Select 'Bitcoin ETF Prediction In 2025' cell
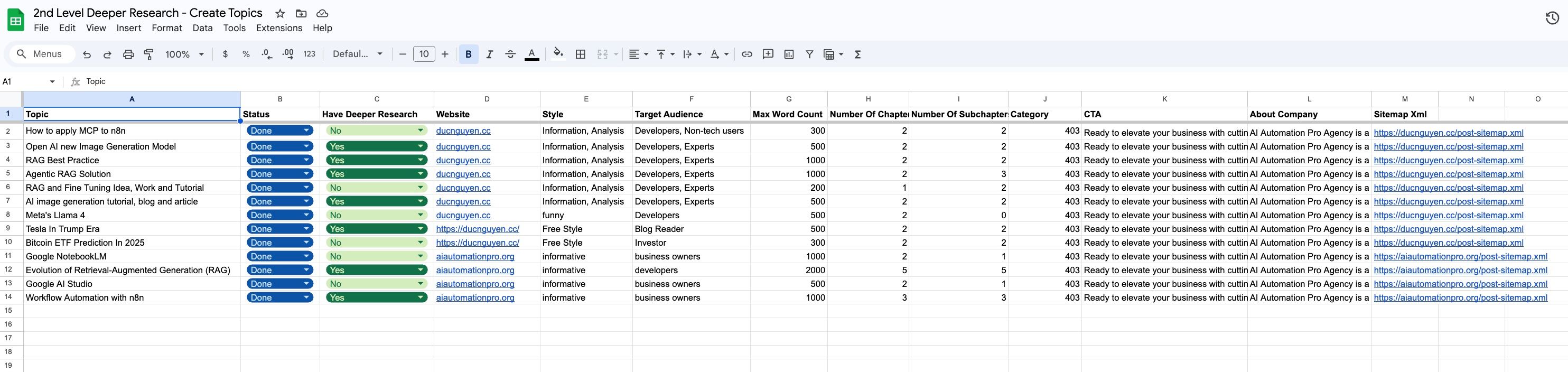This screenshot has width=1568, height=372. (132, 243)
